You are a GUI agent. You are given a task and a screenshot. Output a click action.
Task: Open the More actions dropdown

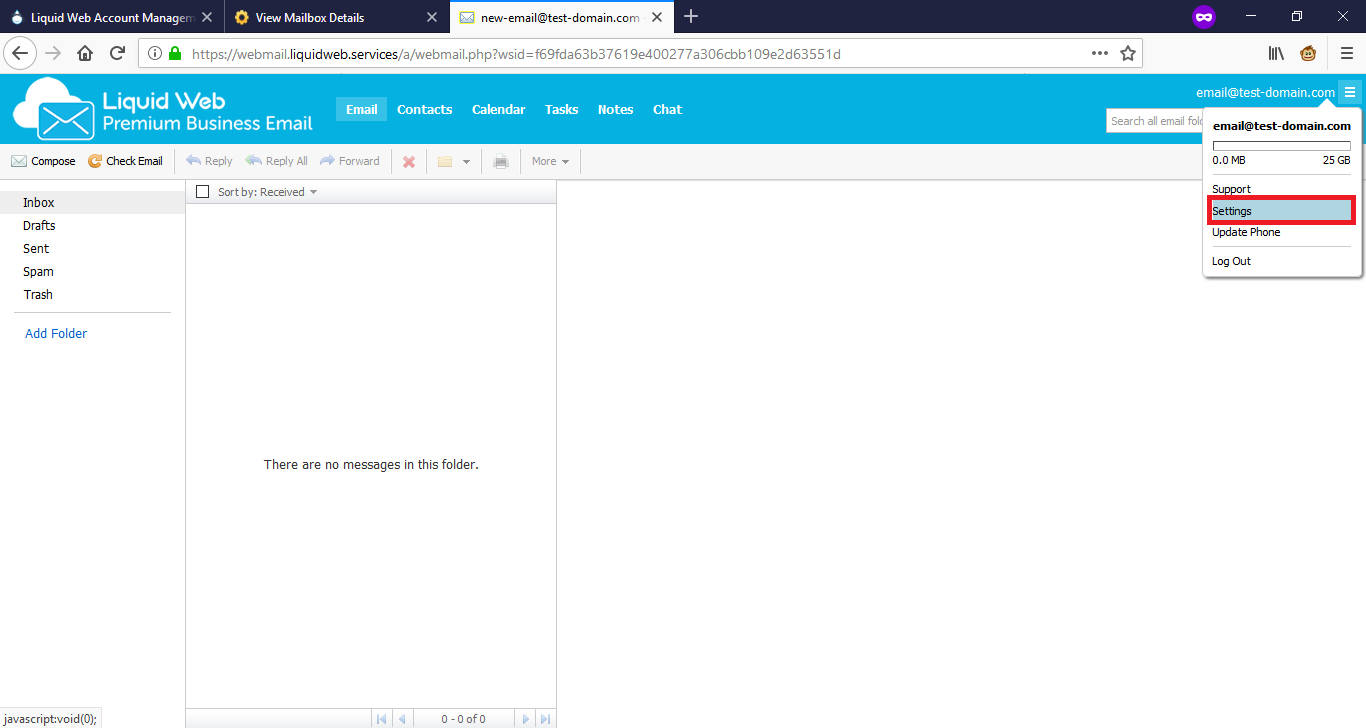(x=549, y=161)
